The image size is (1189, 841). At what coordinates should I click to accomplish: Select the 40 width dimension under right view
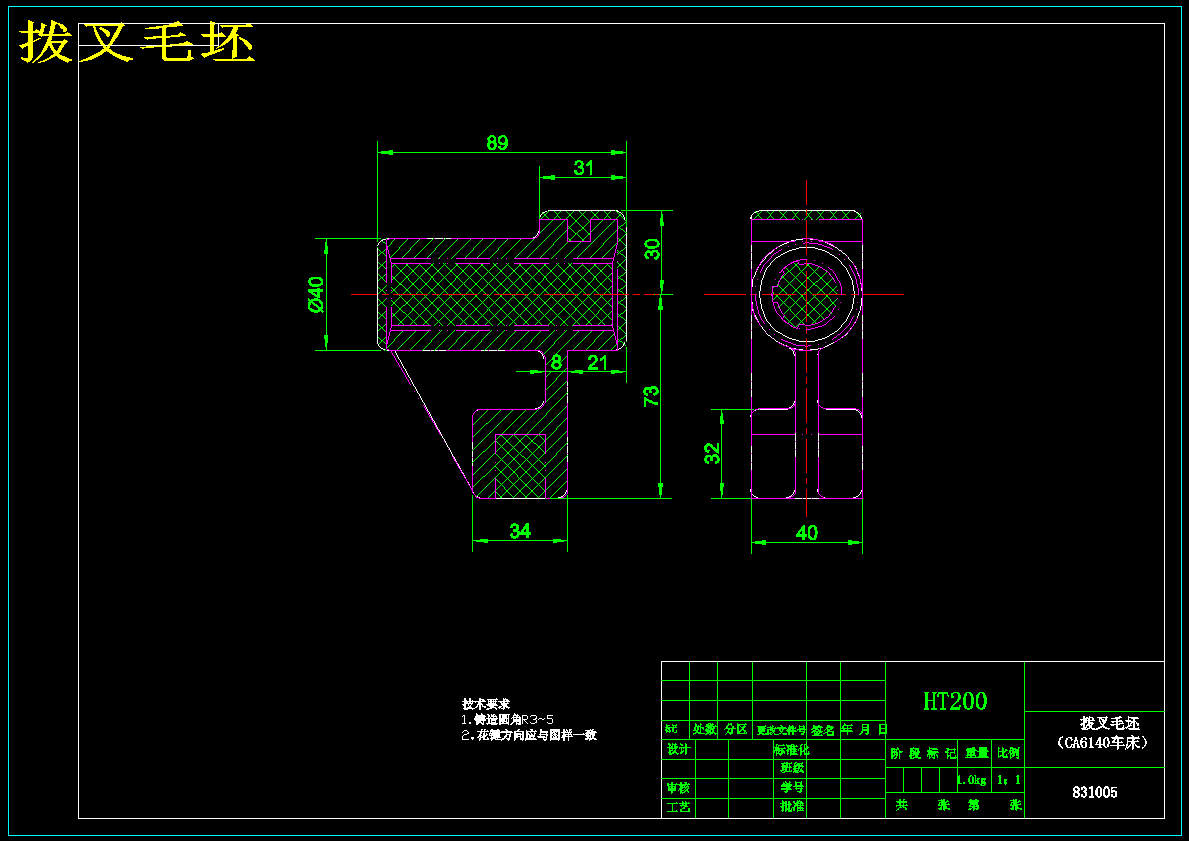coord(807,533)
